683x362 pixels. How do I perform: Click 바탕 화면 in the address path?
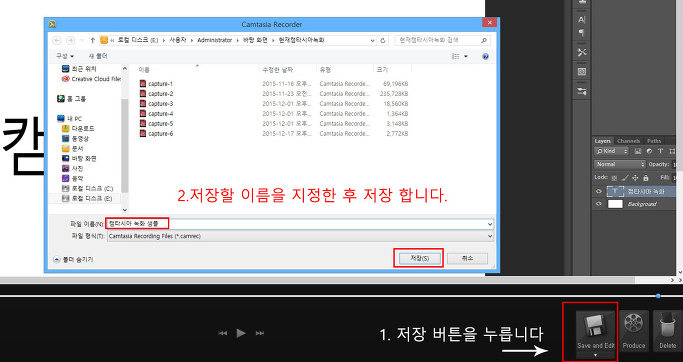255,40
